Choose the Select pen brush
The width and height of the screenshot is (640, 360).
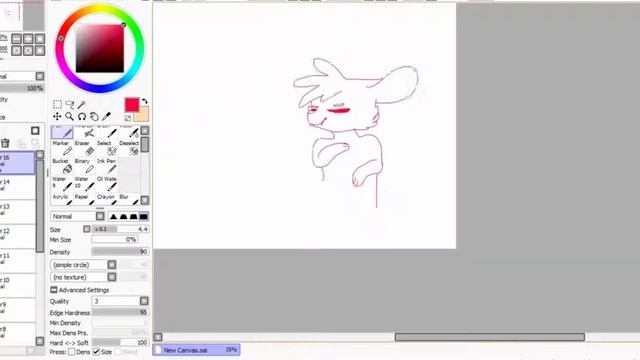pyautogui.click(x=107, y=149)
